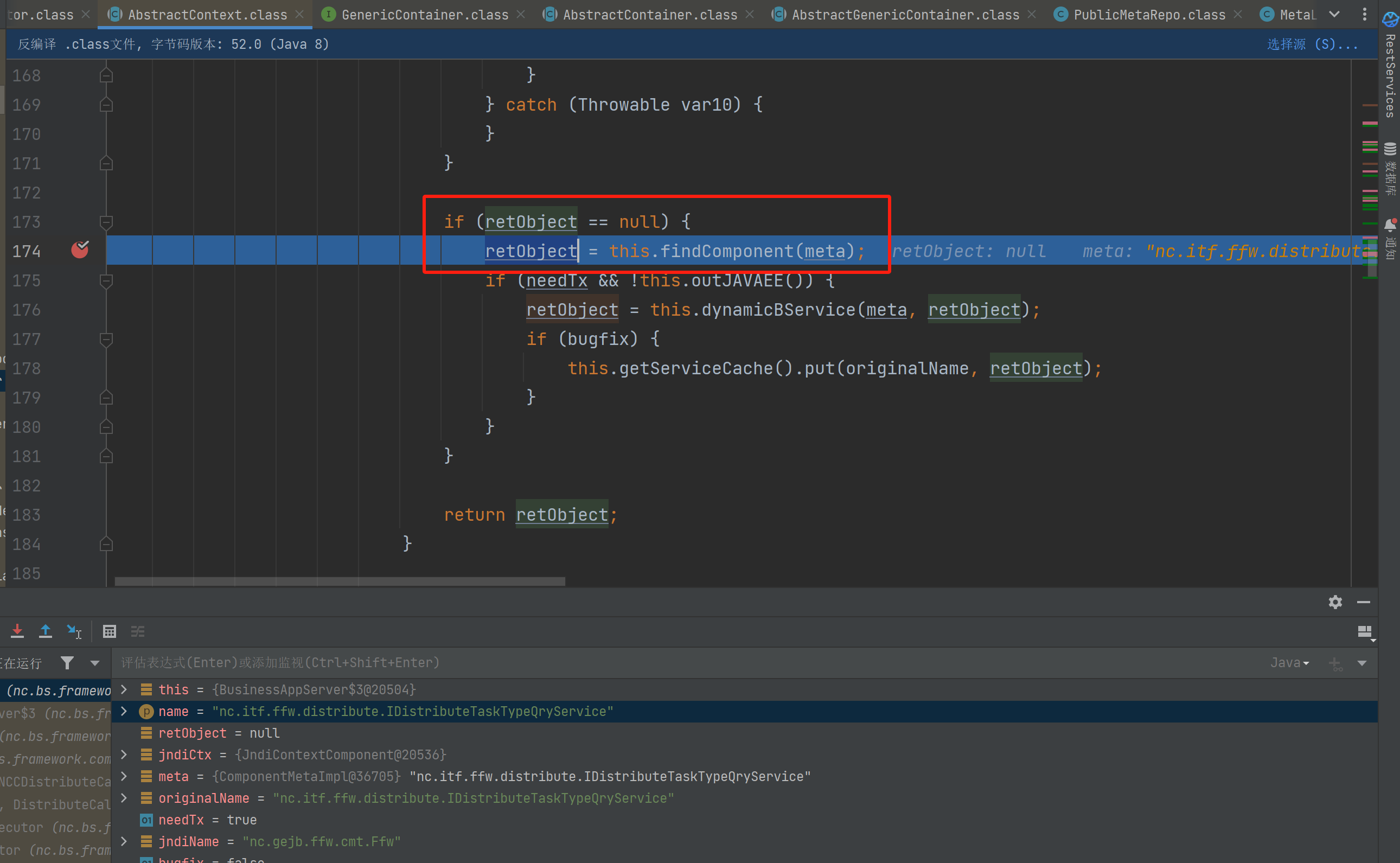Click the debugger settings gear icon
Viewport: 1400px width, 863px height.
pyautogui.click(x=1335, y=602)
